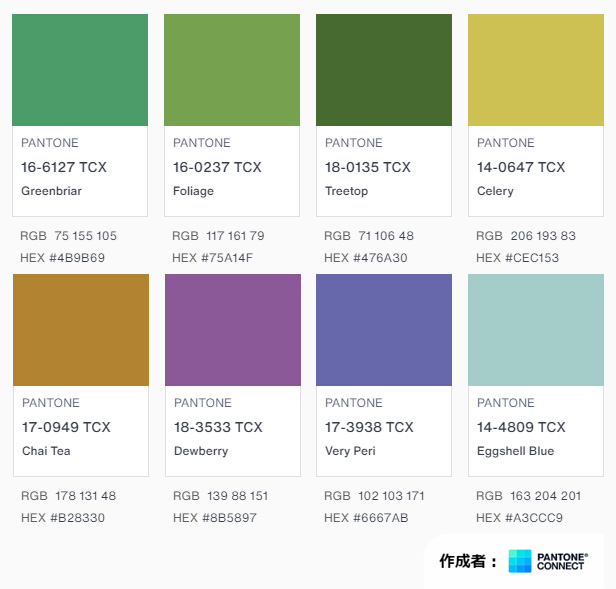This screenshot has height=589, width=616.
Task: Open the PANTONE CONNECT wordmark
Action: click(x=562, y=561)
